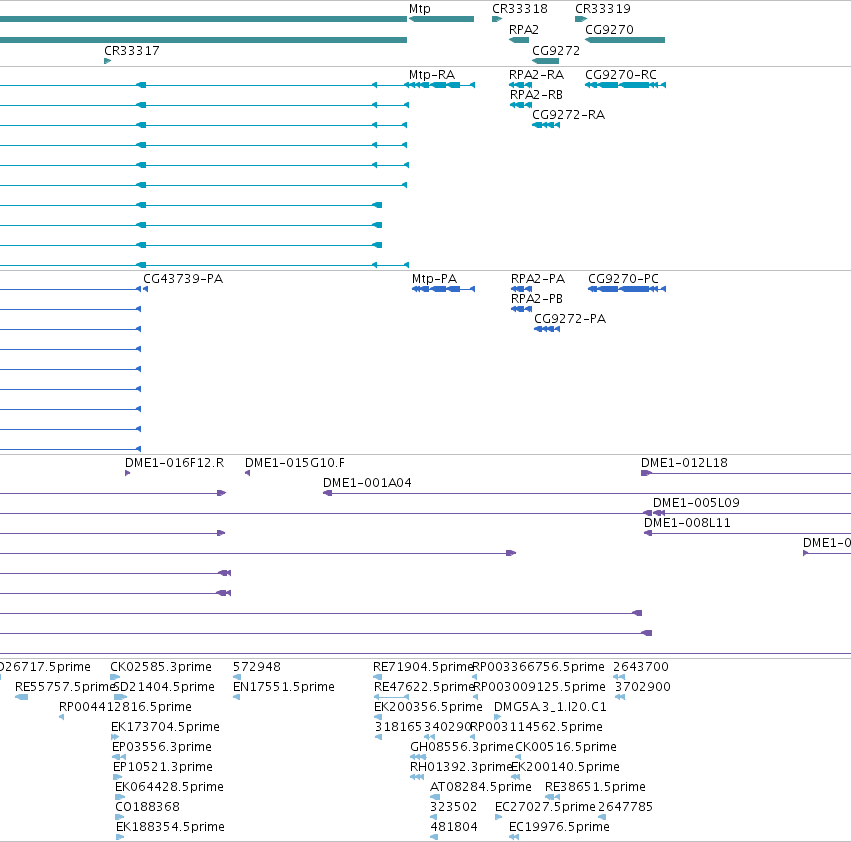Image resolution: width=851 pixels, height=842 pixels.
Task: Select the RPA2-RA transcript label
Action: [536, 74]
